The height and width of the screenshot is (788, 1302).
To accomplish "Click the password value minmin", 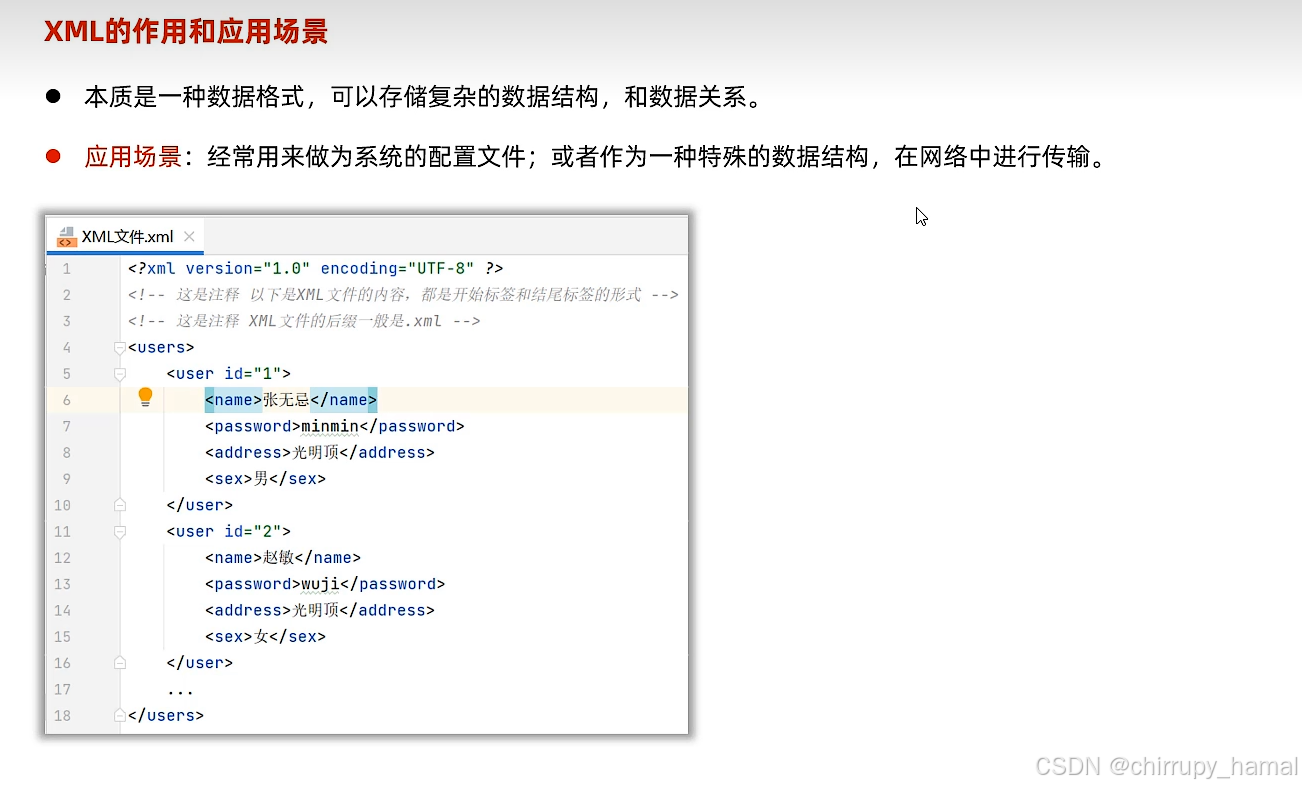I will point(330,426).
